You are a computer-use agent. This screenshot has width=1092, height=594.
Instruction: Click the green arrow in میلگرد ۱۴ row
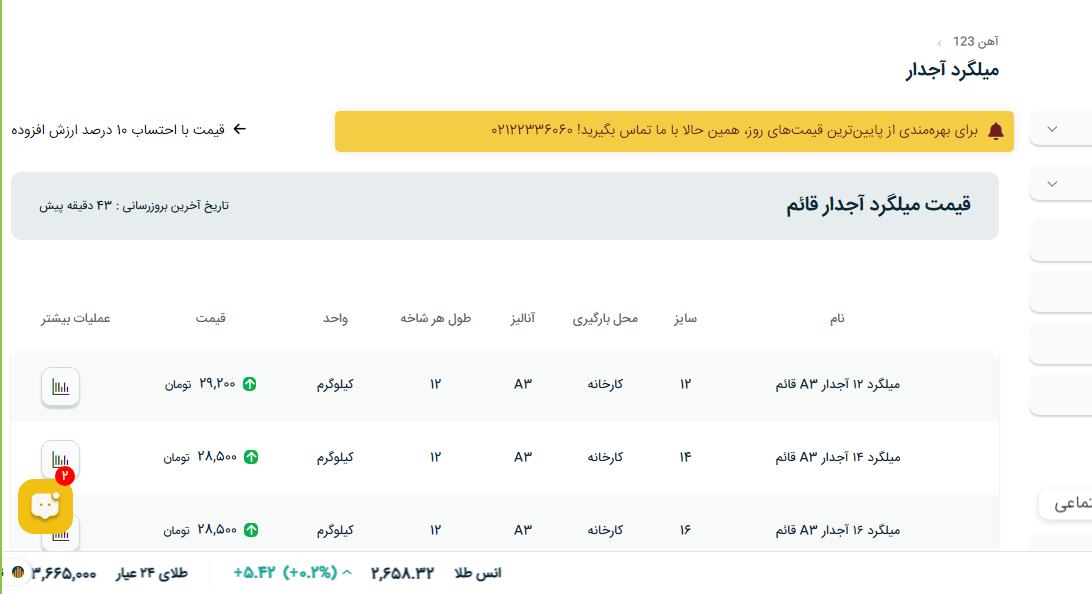pos(250,457)
